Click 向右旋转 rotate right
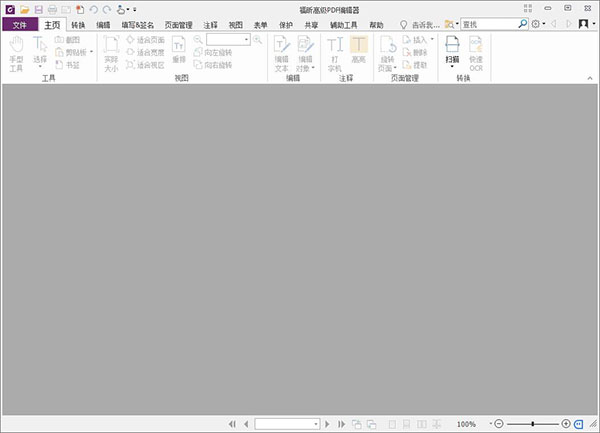Viewport: 600px width, 433px height. pyautogui.click(x=213, y=65)
